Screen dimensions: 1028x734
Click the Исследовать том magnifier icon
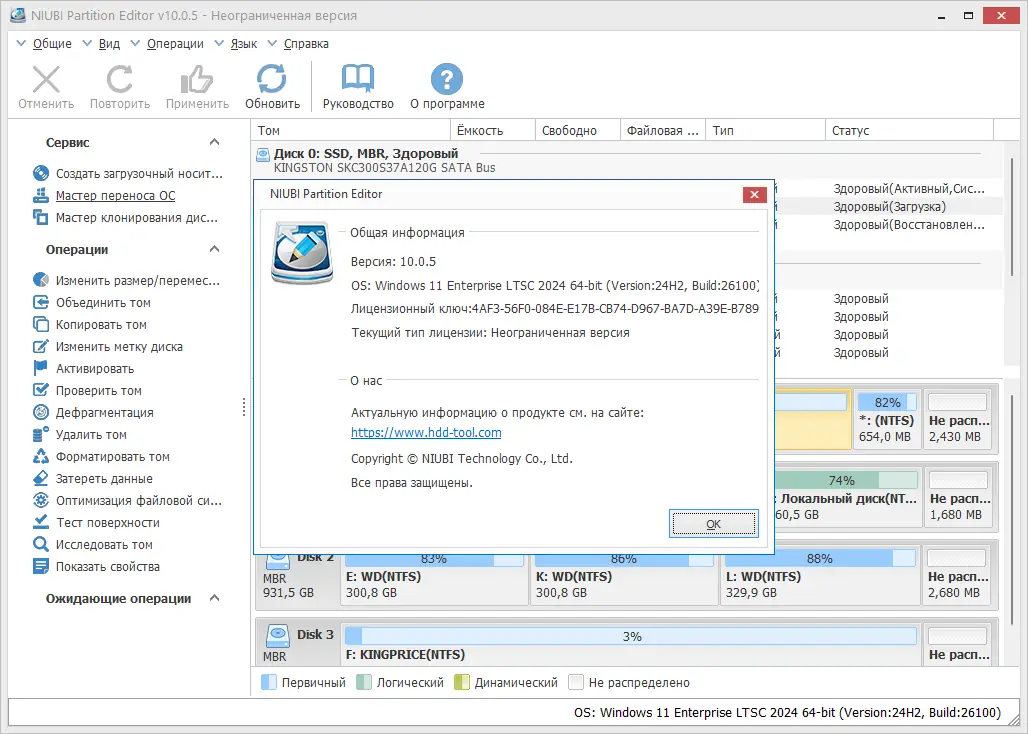pyautogui.click(x=41, y=544)
